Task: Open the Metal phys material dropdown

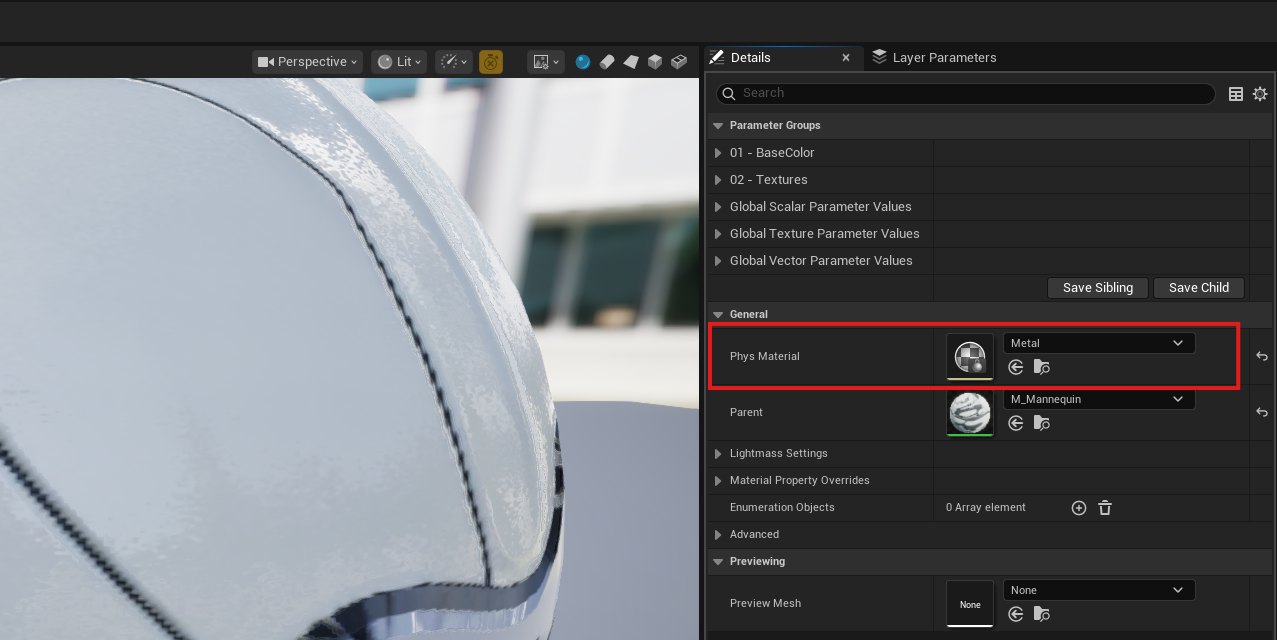Action: click(1099, 343)
